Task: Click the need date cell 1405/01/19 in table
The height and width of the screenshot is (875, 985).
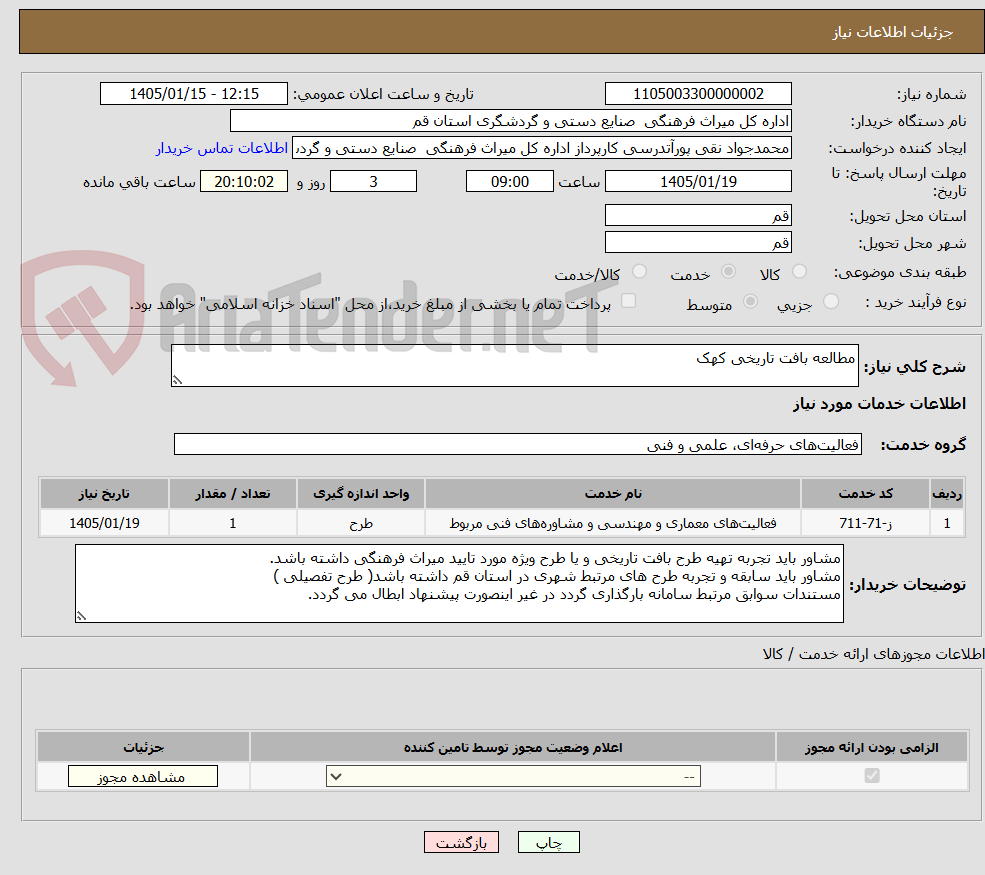Action: [104, 523]
